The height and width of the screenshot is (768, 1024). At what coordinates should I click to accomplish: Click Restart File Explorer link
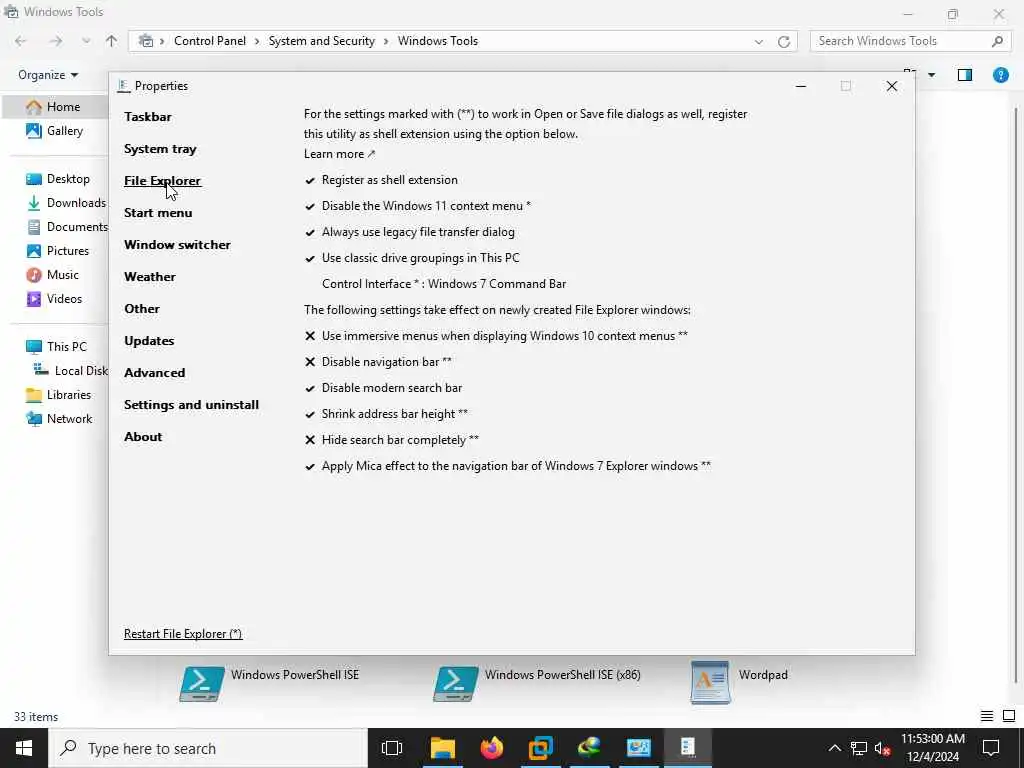click(x=183, y=633)
